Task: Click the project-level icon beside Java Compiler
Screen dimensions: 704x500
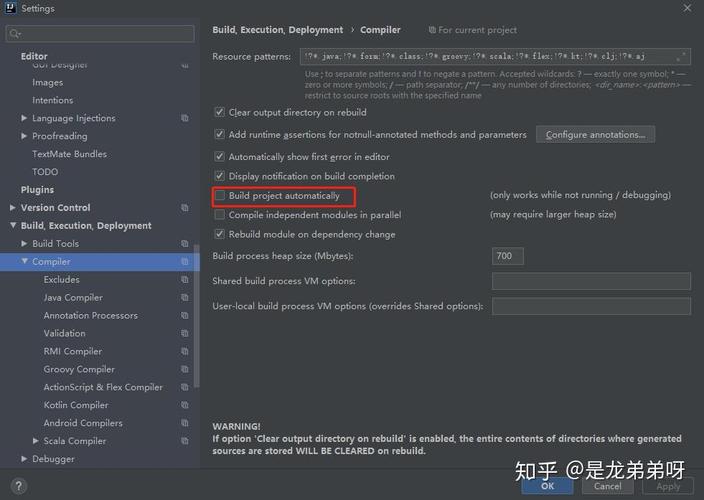Action: pos(185,298)
